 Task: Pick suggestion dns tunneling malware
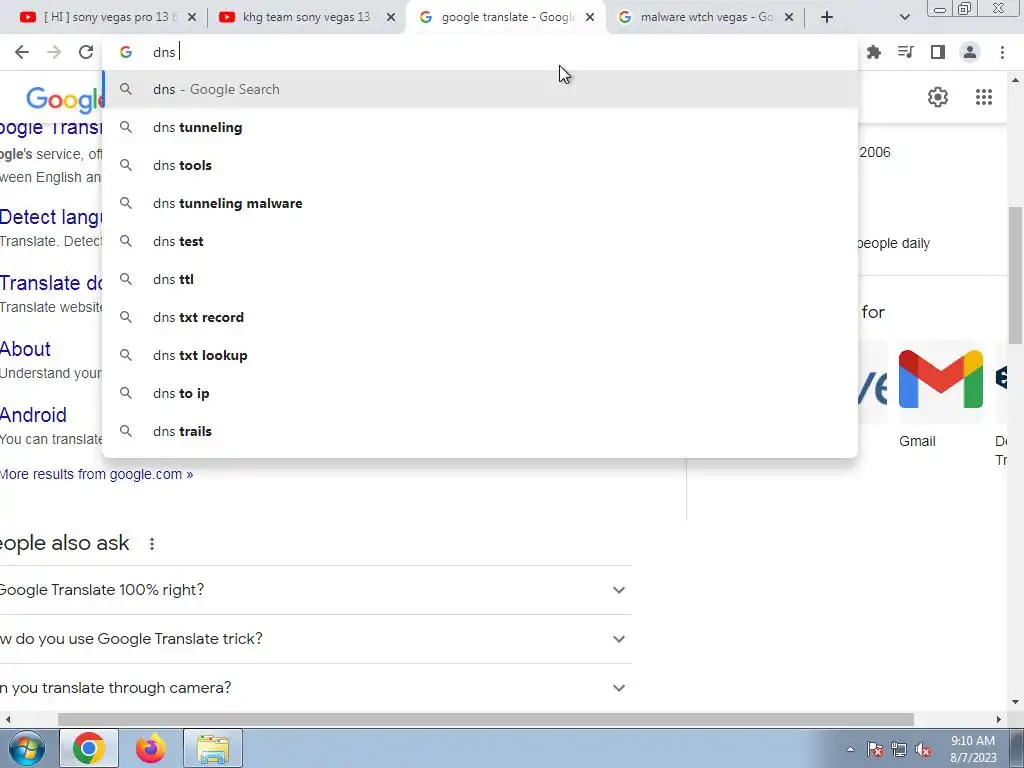click(480, 203)
